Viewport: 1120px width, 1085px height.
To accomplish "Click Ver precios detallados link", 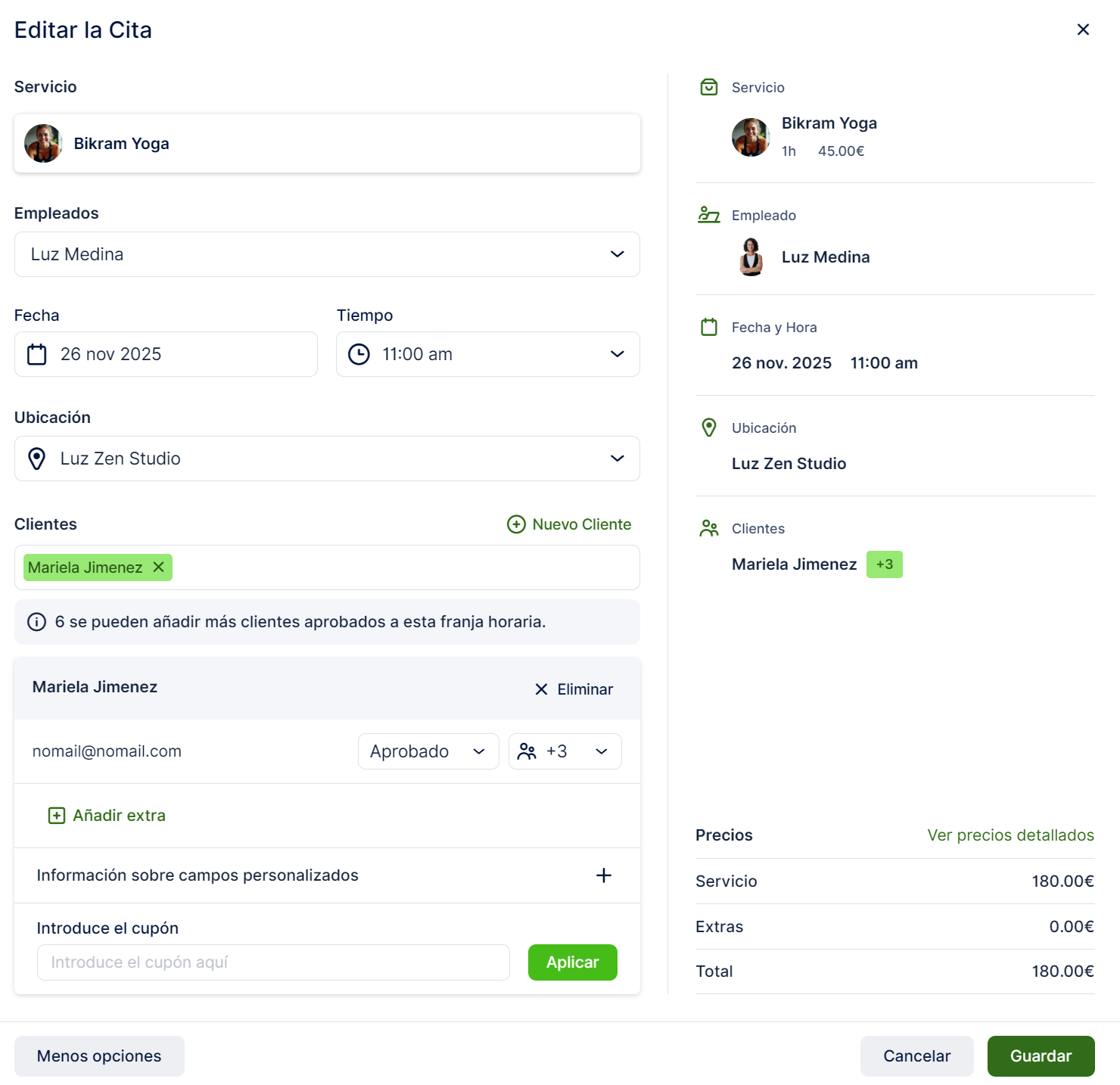I will point(1010,835).
